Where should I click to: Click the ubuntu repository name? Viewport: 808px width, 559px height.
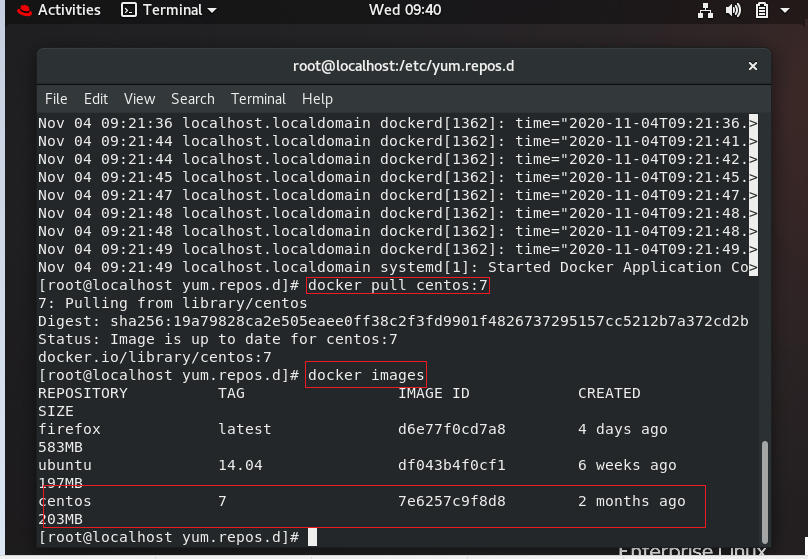point(65,465)
